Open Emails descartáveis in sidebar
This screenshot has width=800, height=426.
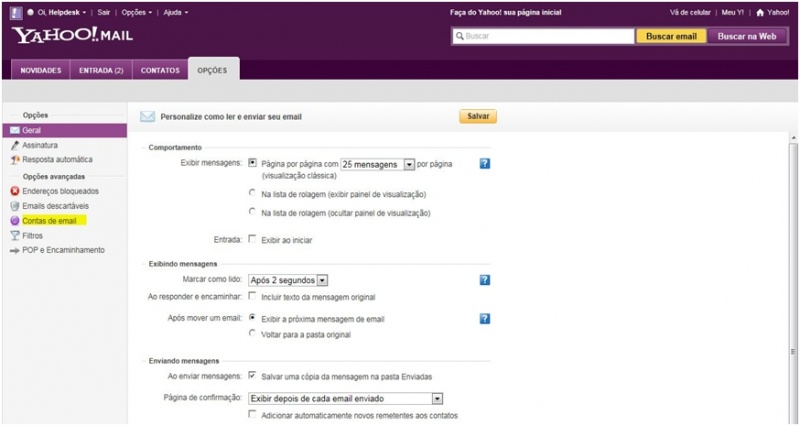coord(55,206)
